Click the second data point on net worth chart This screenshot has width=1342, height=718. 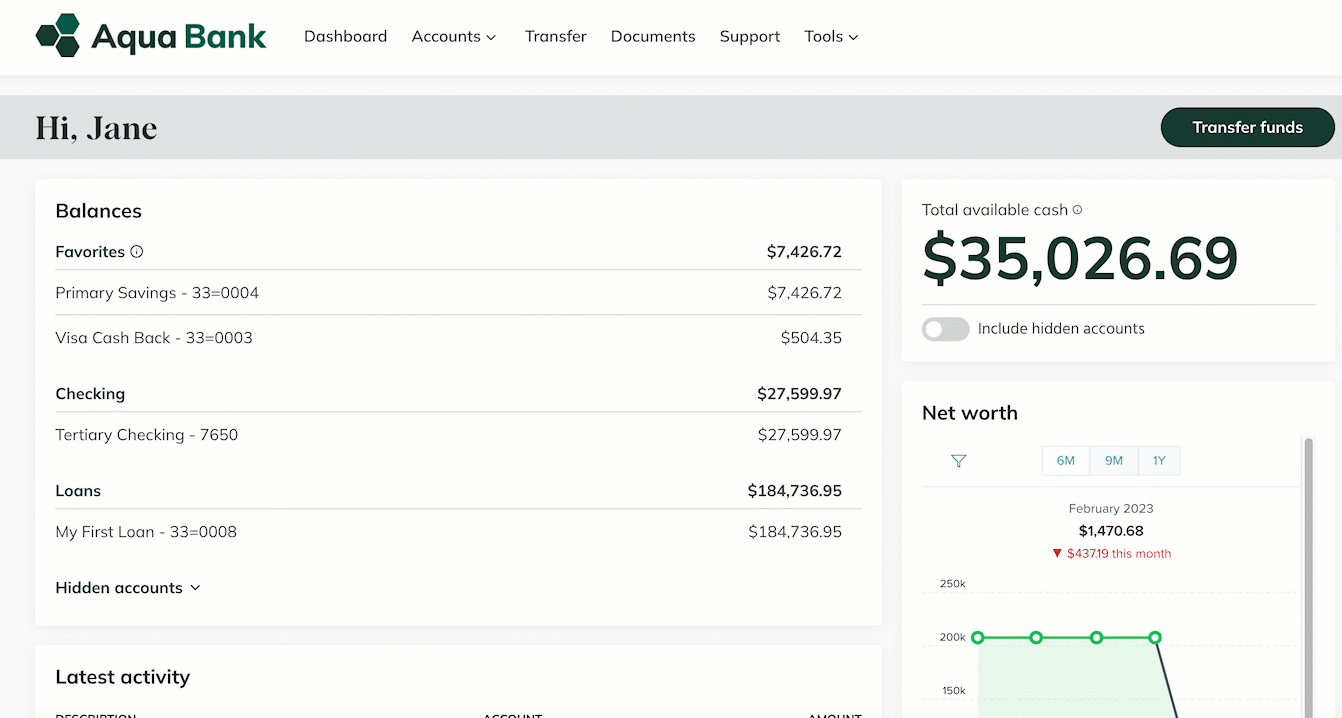coord(1036,637)
